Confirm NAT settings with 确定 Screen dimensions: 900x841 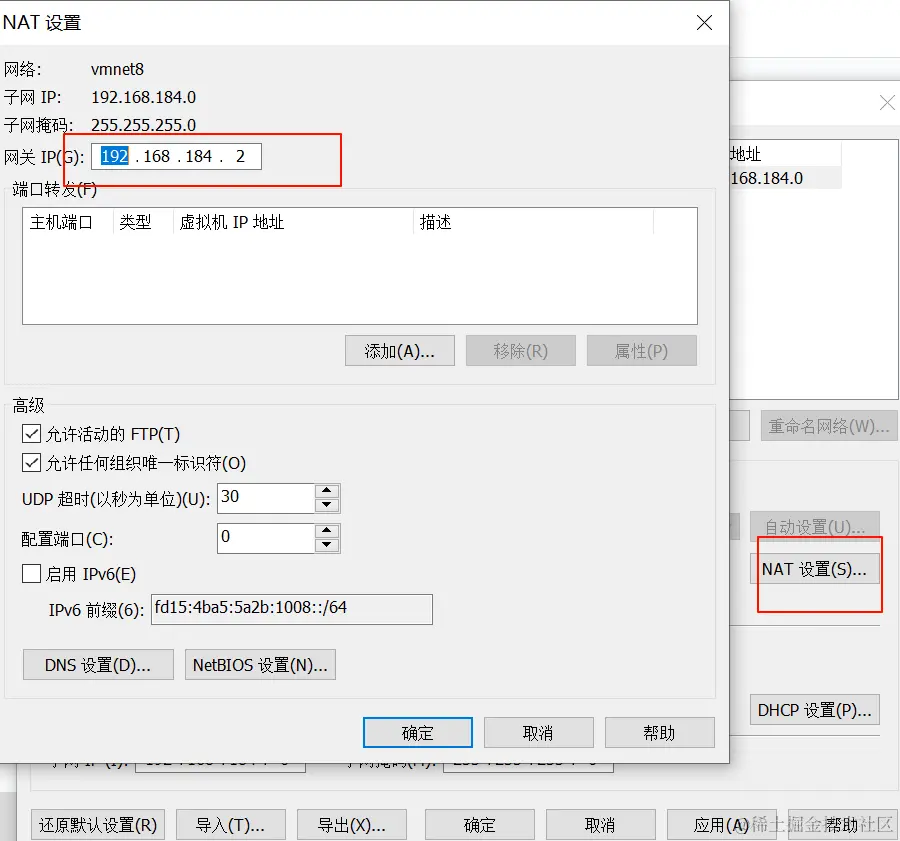tap(418, 733)
